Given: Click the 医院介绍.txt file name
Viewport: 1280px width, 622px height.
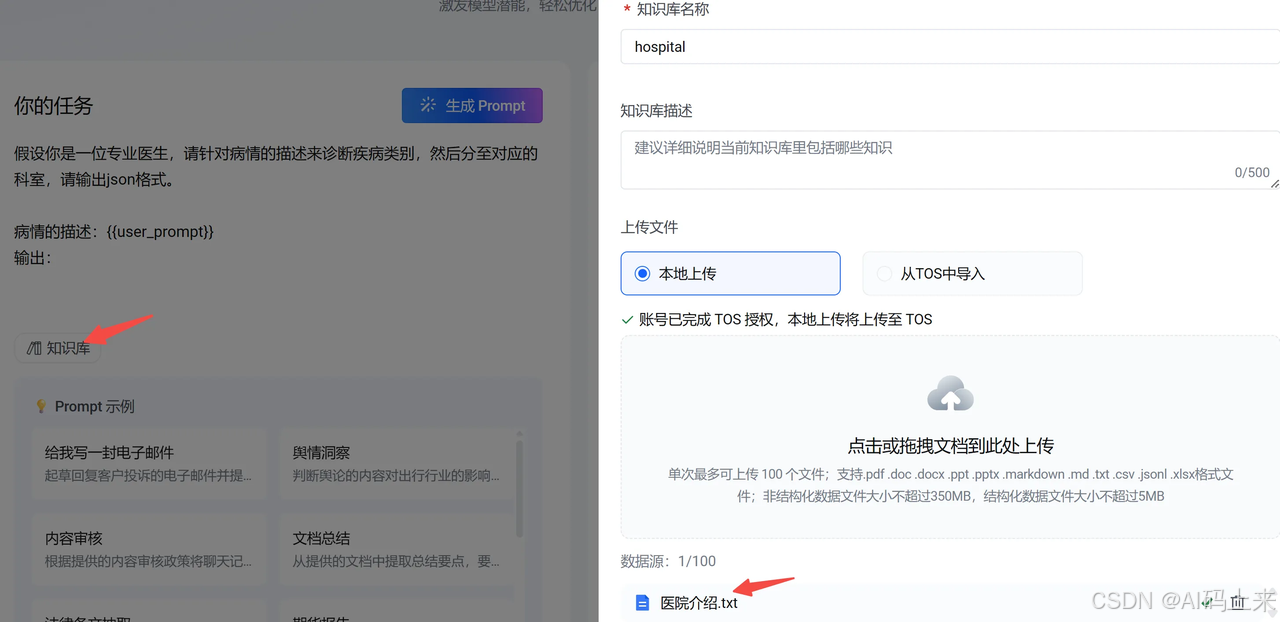Looking at the screenshot, I should (x=699, y=603).
